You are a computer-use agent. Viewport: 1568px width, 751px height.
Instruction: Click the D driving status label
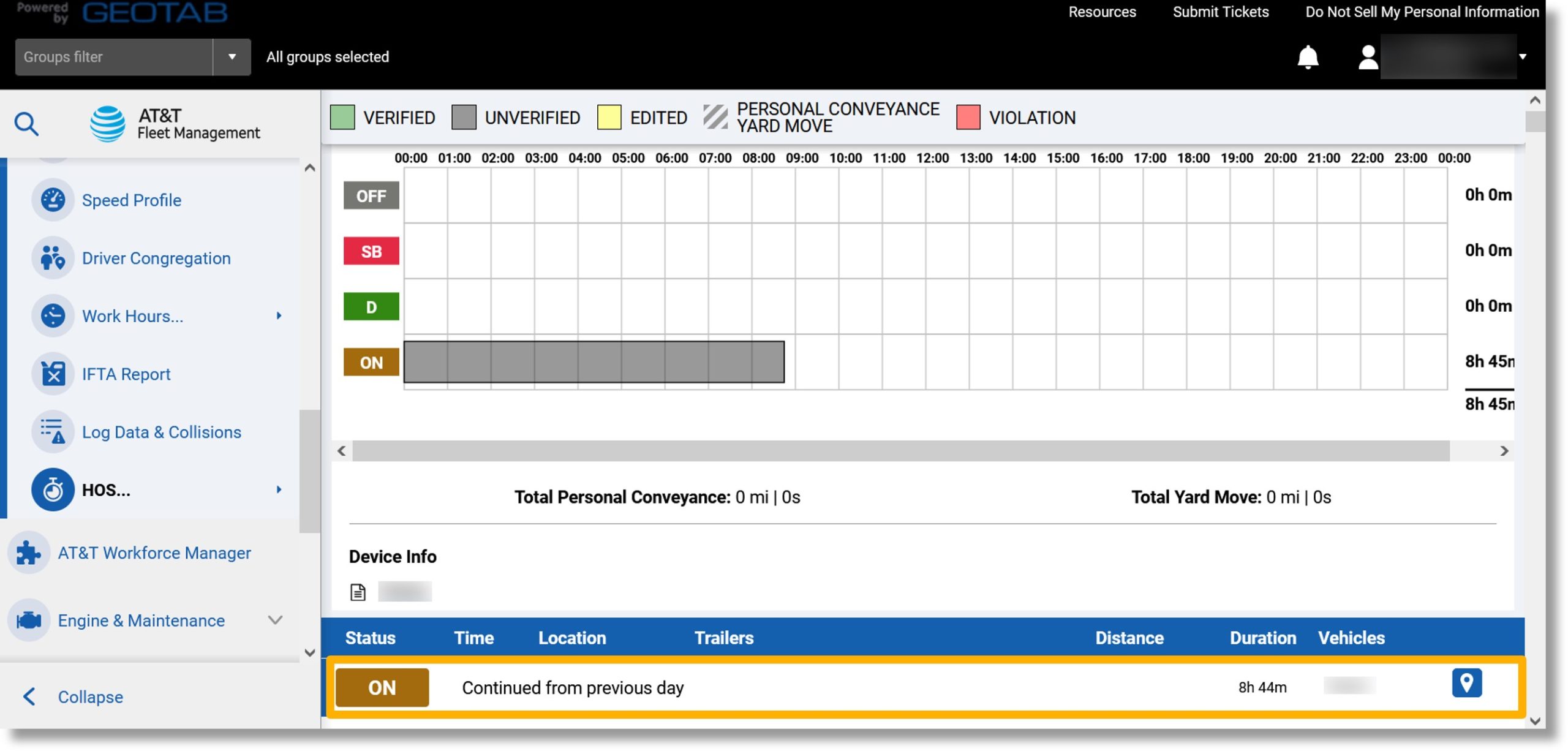click(x=371, y=307)
